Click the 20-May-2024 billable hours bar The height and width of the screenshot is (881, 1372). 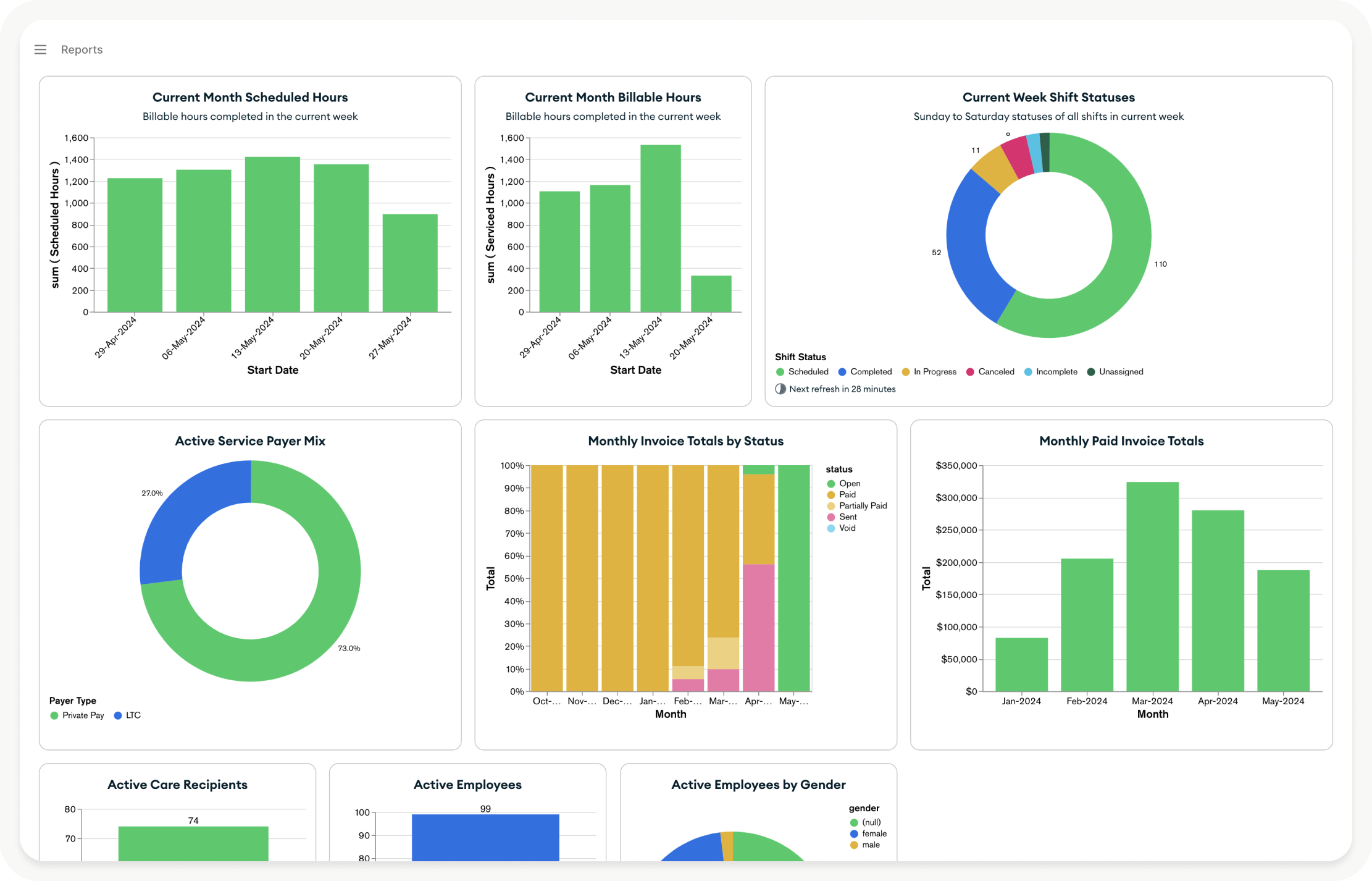click(x=711, y=294)
